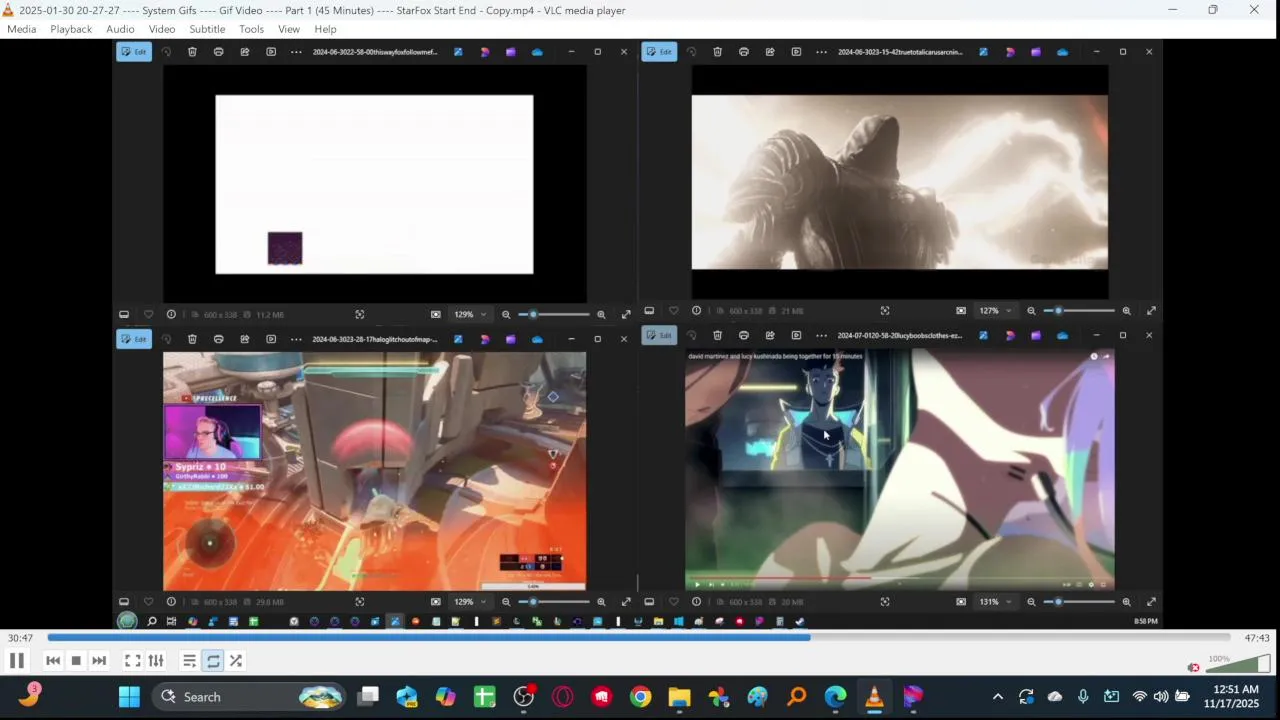Stop VLC playback
Screen dimensions: 1280x720
coord(76,661)
